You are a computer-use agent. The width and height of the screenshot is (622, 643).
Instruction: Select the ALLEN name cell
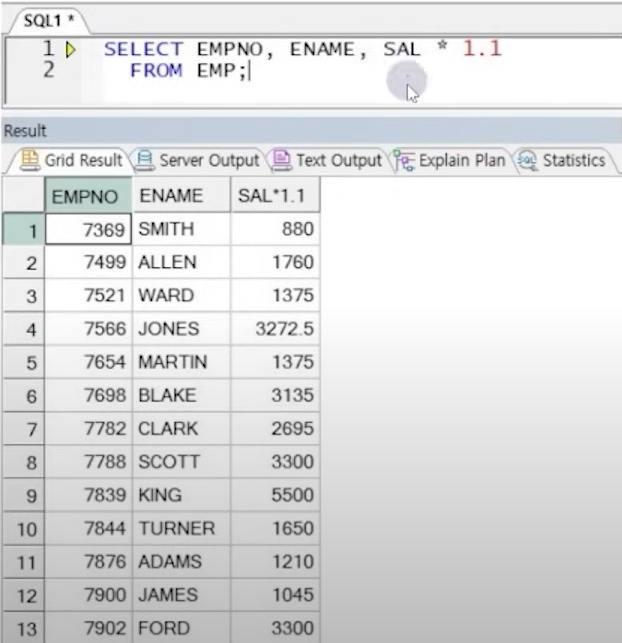click(x=182, y=262)
